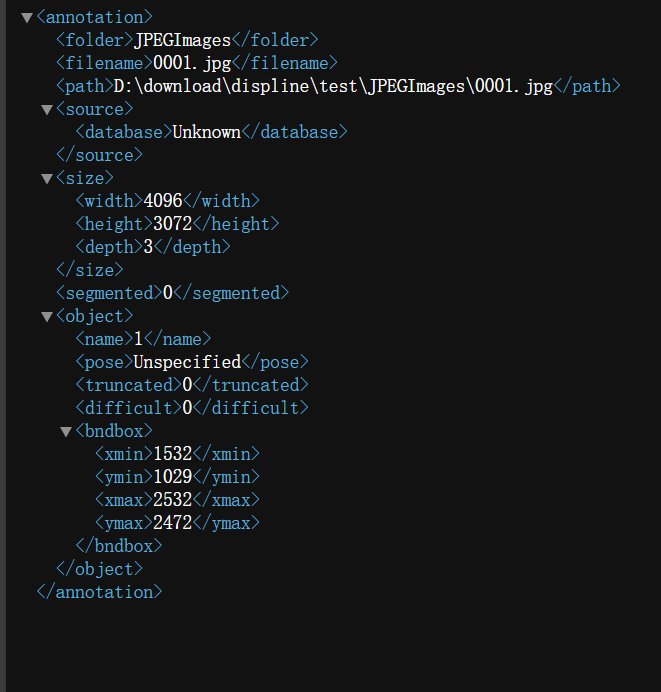Viewport: 661px width, 692px height.
Task: Click the truncated element line
Action: coord(192,385)
